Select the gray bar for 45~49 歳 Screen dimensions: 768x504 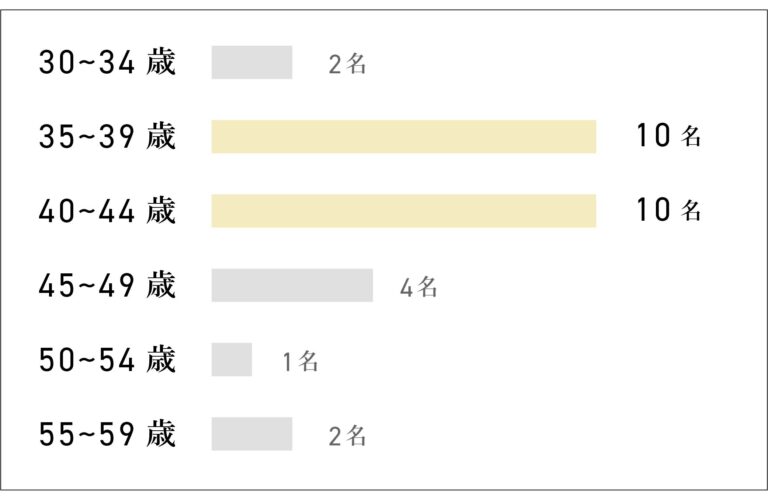pyautogui.click(x=292, y=285)
